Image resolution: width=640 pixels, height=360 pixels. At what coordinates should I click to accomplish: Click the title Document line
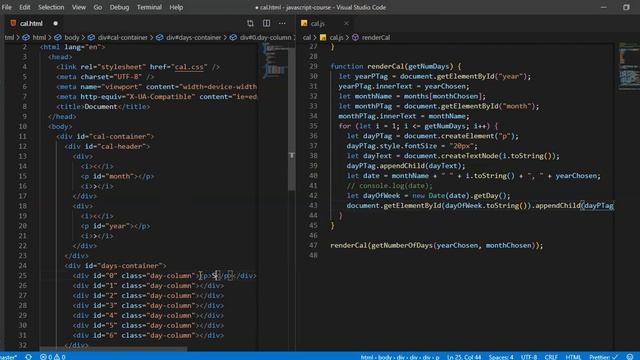coord(103,107)
